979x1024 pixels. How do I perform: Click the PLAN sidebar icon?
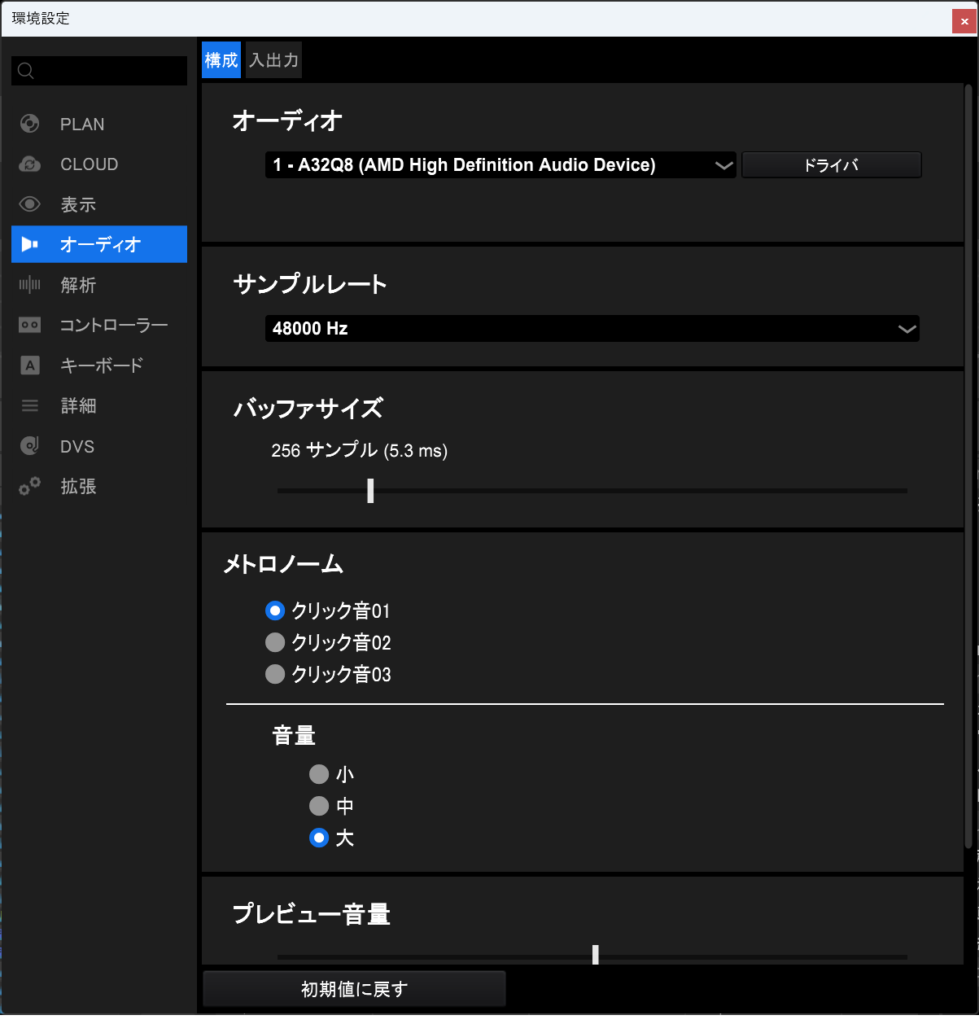click(30, 124)
